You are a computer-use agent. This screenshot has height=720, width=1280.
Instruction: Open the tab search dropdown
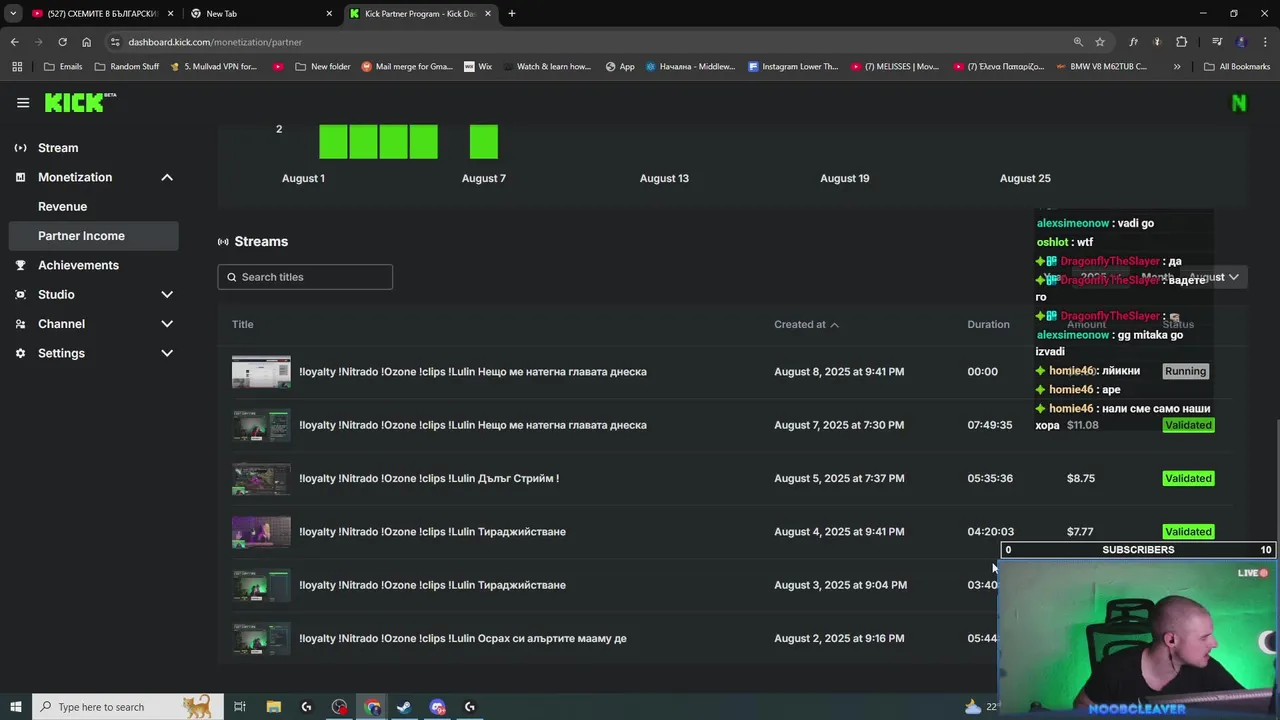(13, 14)
